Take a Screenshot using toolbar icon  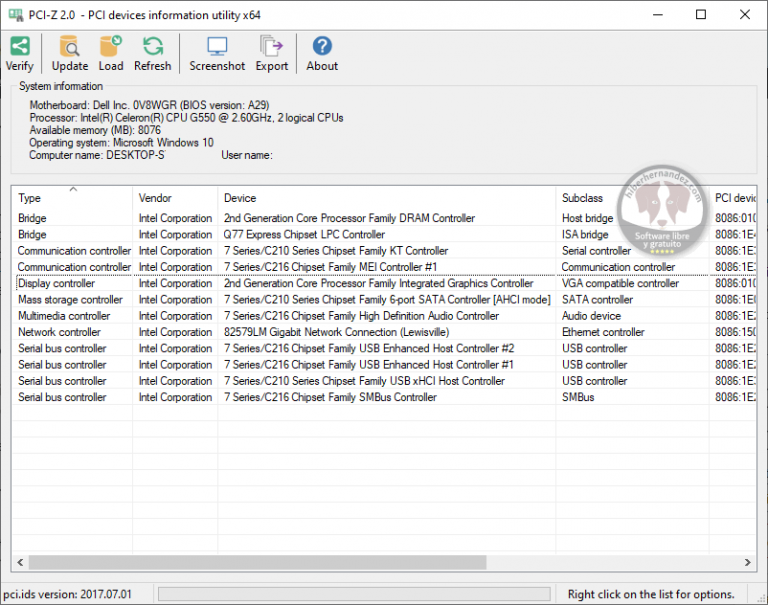pyautogui.click(x=217, y=46)
